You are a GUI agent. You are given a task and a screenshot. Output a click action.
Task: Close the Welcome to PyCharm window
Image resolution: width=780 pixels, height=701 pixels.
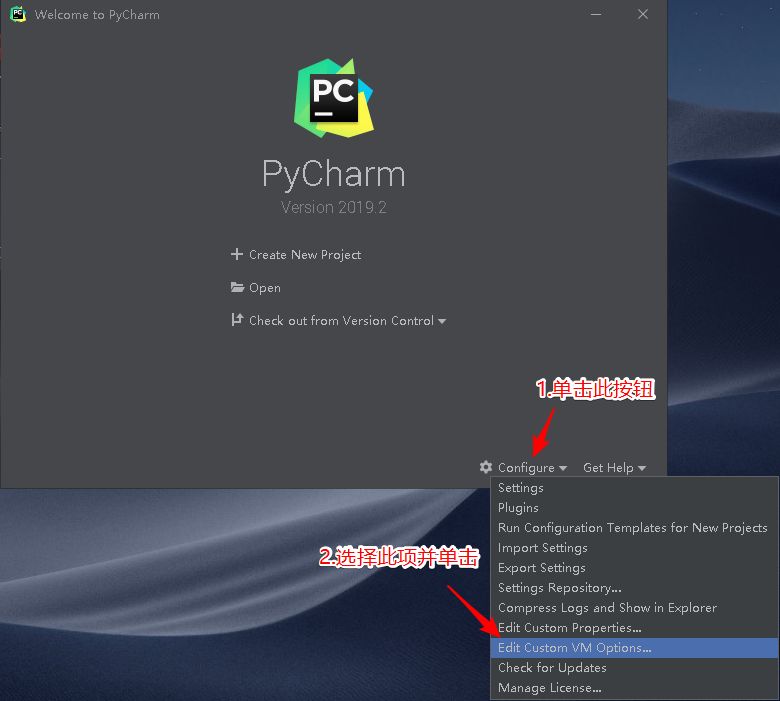643,14
